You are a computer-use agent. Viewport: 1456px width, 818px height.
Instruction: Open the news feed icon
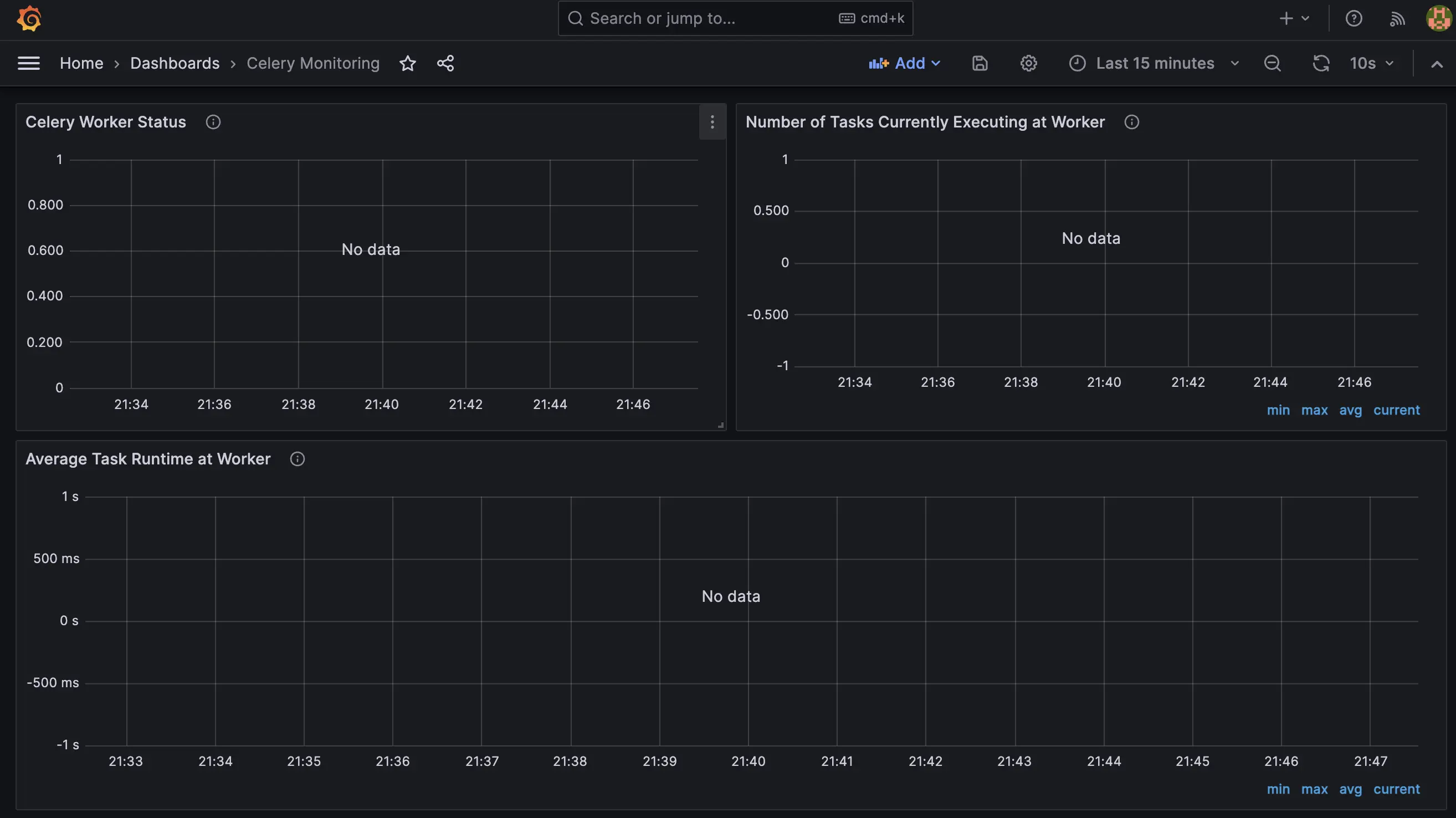coord(1397,19)
